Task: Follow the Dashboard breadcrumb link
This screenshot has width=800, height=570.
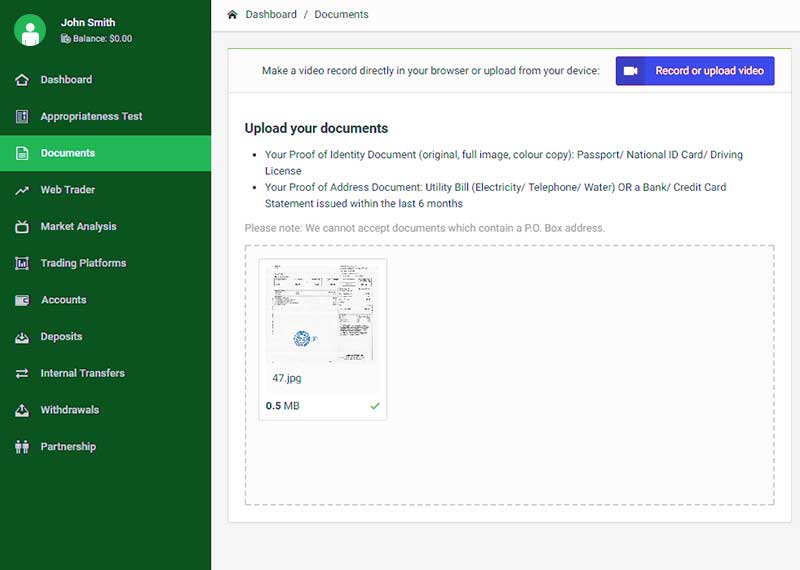Action: [x=271, y=15]
